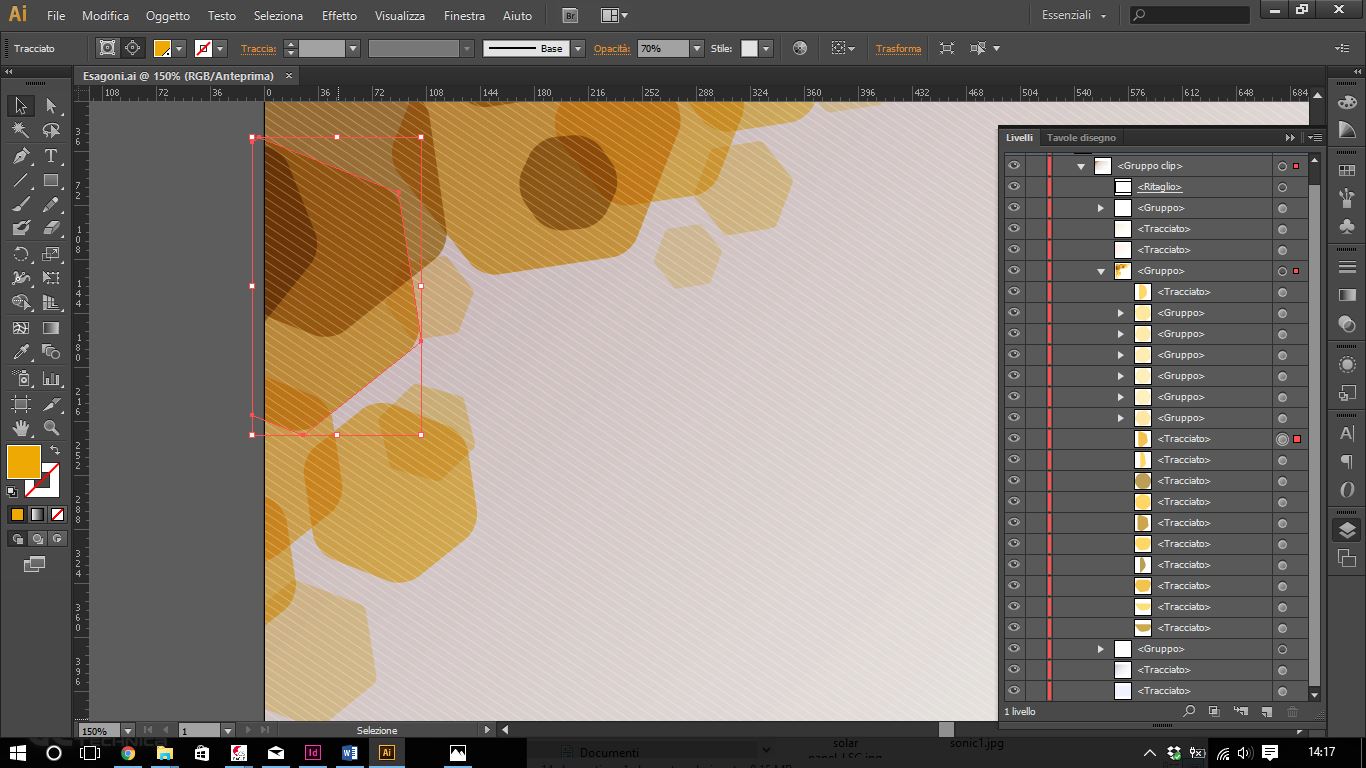Select the Mesh tool
The width and height of the screenshot is (1366, 768).
click(20, 328)
